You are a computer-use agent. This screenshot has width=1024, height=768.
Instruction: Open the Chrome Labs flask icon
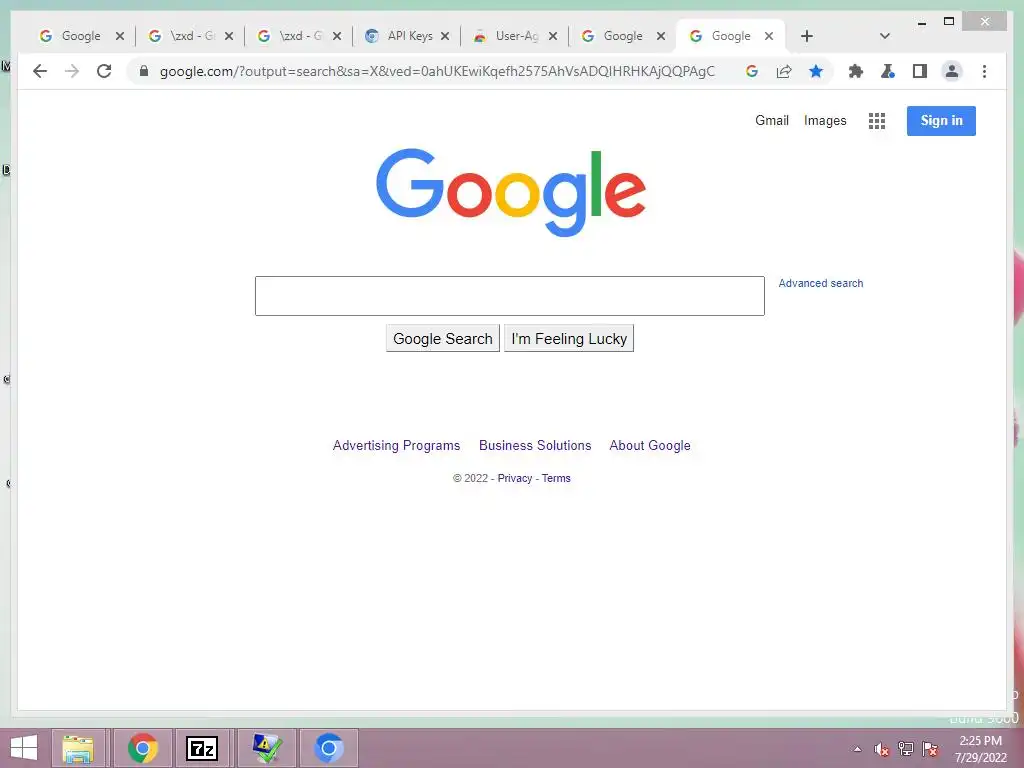click(888, 71)
